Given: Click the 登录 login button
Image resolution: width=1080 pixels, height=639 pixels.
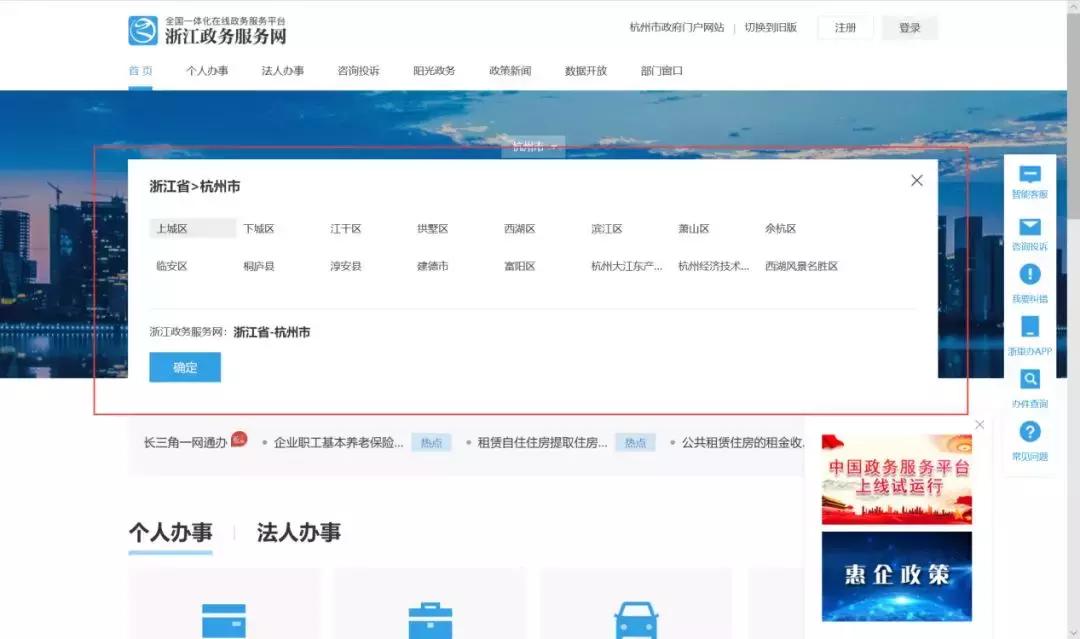Looking at the screenshot, I should [x=908, y=27].
